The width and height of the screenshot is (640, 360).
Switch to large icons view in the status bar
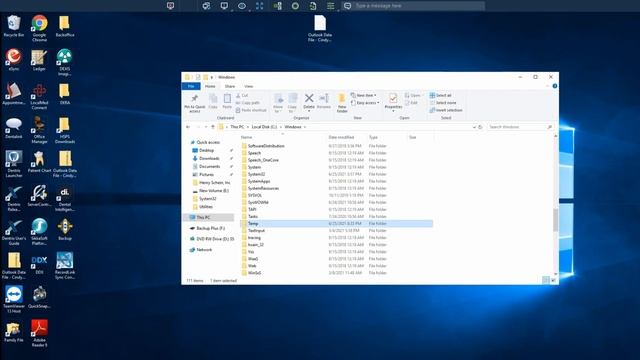(553, 280)
